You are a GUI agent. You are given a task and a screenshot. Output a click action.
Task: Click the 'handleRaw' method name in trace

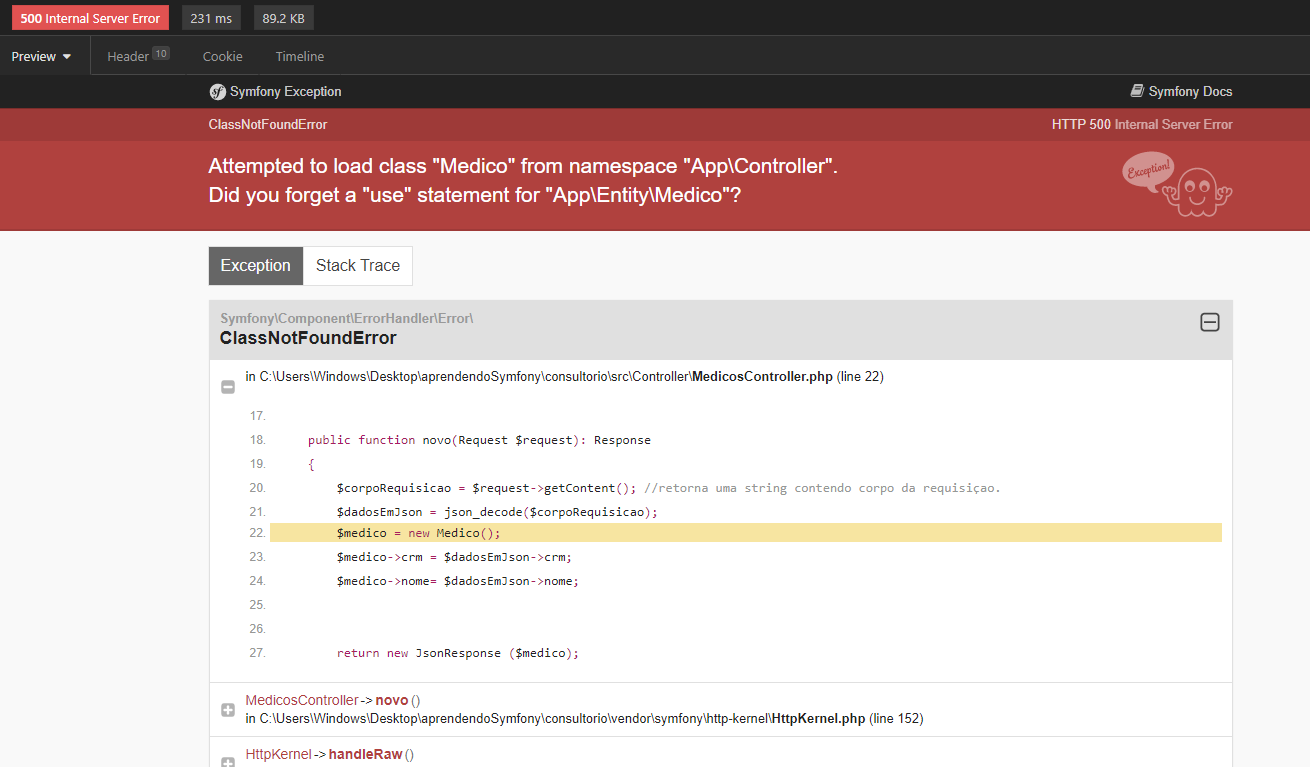(365, 755)
